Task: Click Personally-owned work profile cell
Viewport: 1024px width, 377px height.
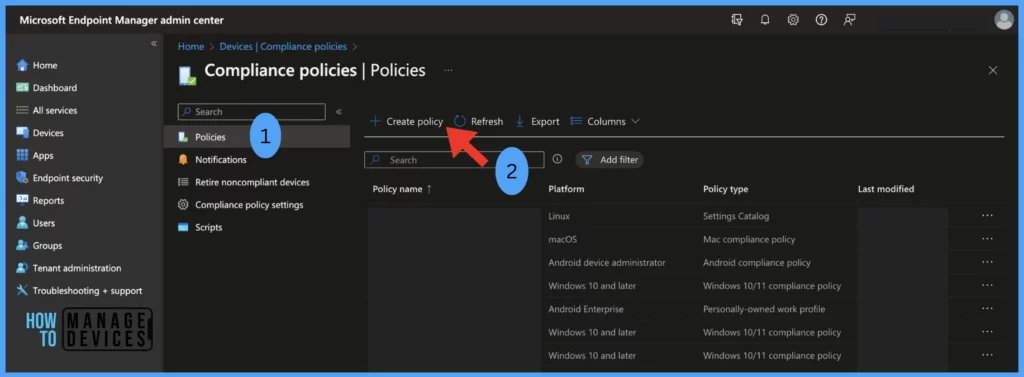Action: click(764, 309)
